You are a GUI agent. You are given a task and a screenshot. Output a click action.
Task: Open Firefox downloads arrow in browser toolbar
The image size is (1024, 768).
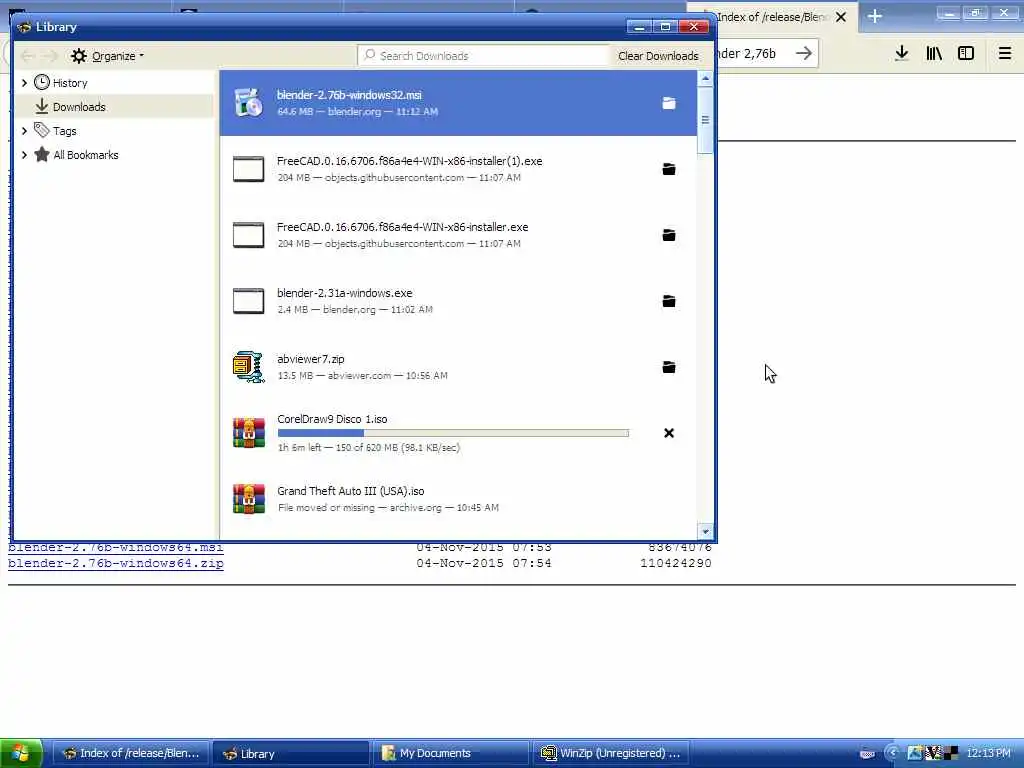pos(902,54)
